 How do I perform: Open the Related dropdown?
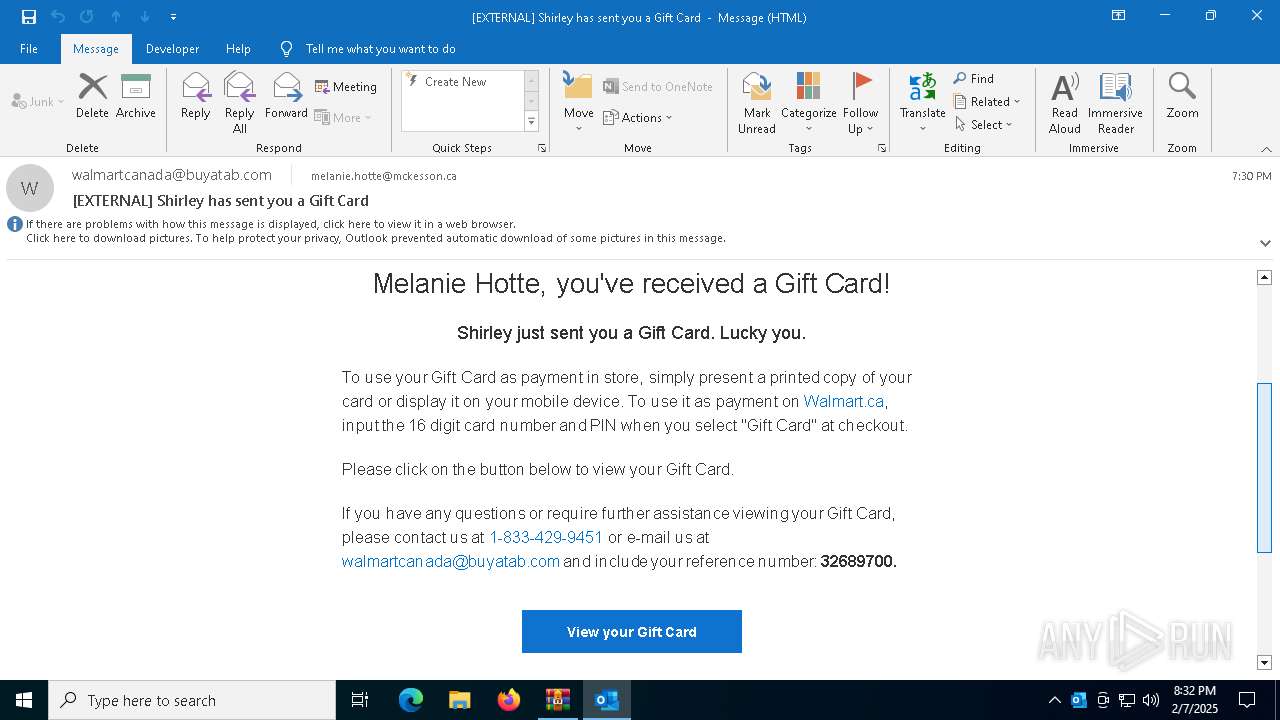[x=987, y=102]
